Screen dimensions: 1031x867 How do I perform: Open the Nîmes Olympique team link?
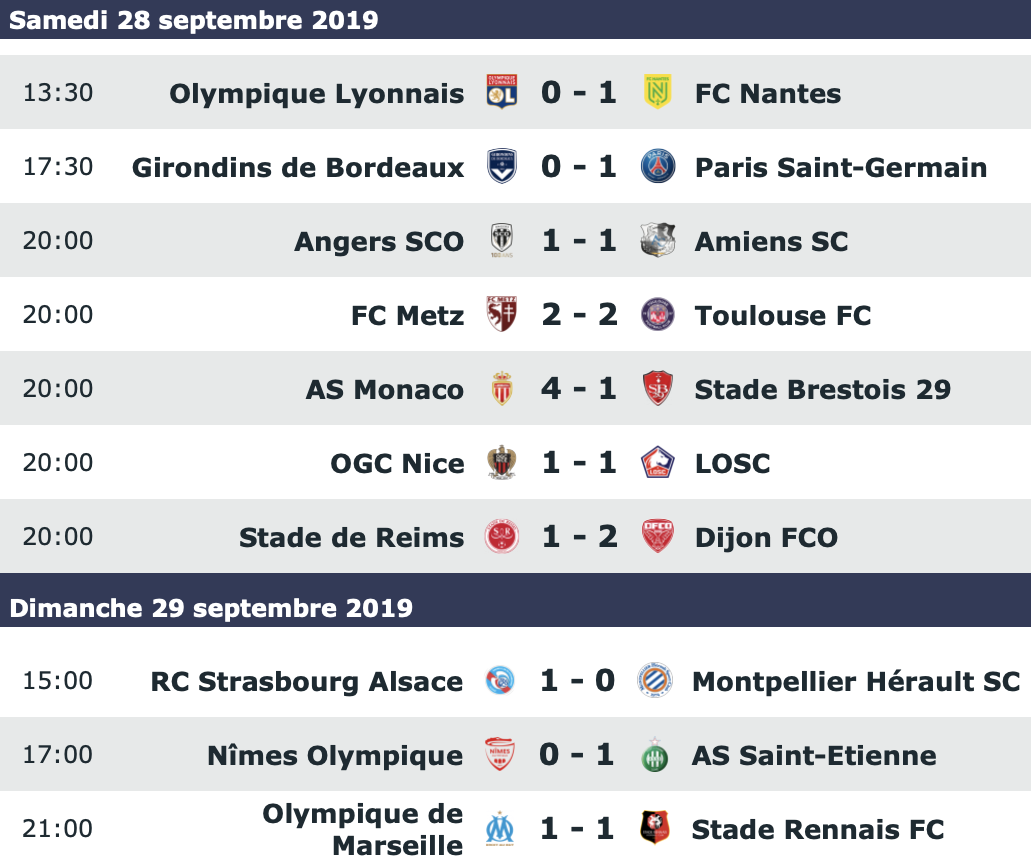[x=335, y=755]
